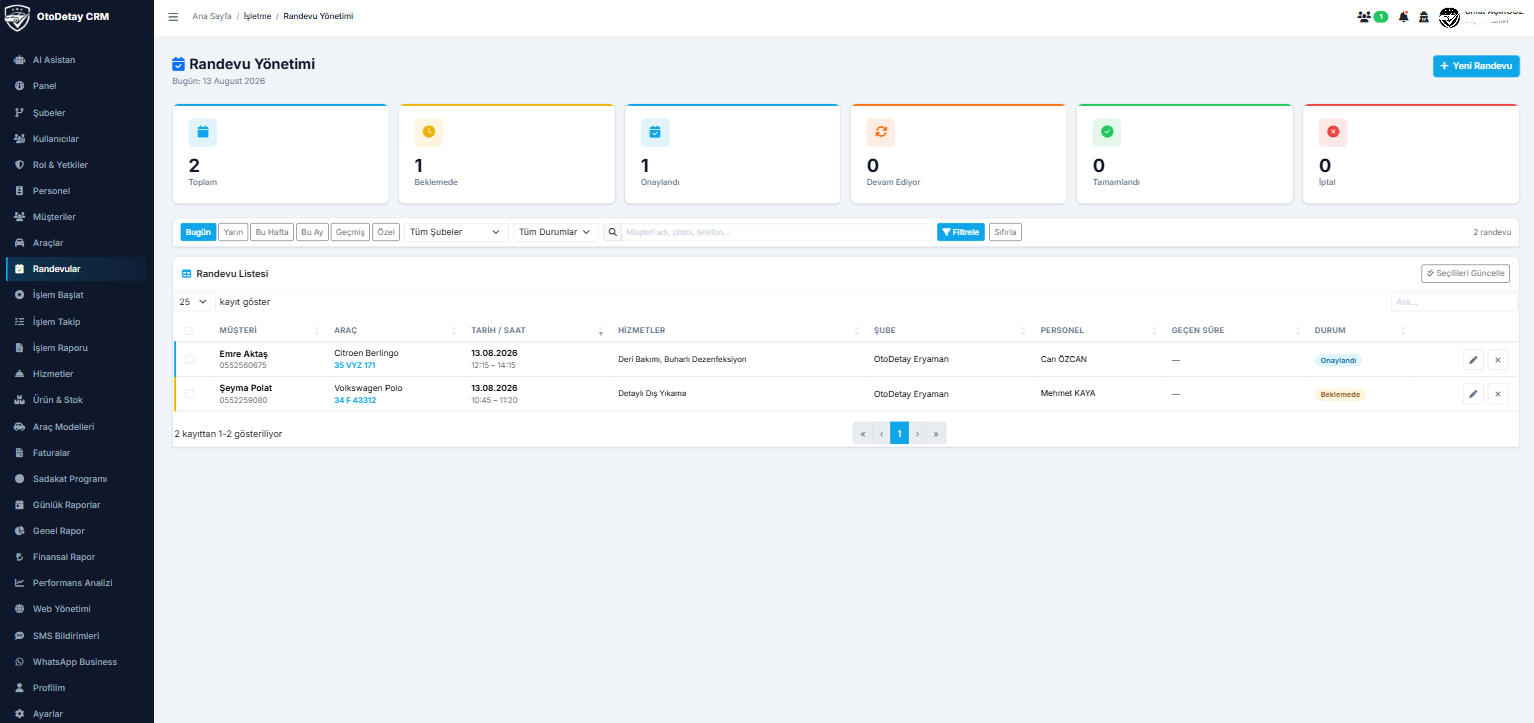The width and height of the screenshot is (1534, 723).
Task: Click the Filtrele button
Action: click(961, 232)
